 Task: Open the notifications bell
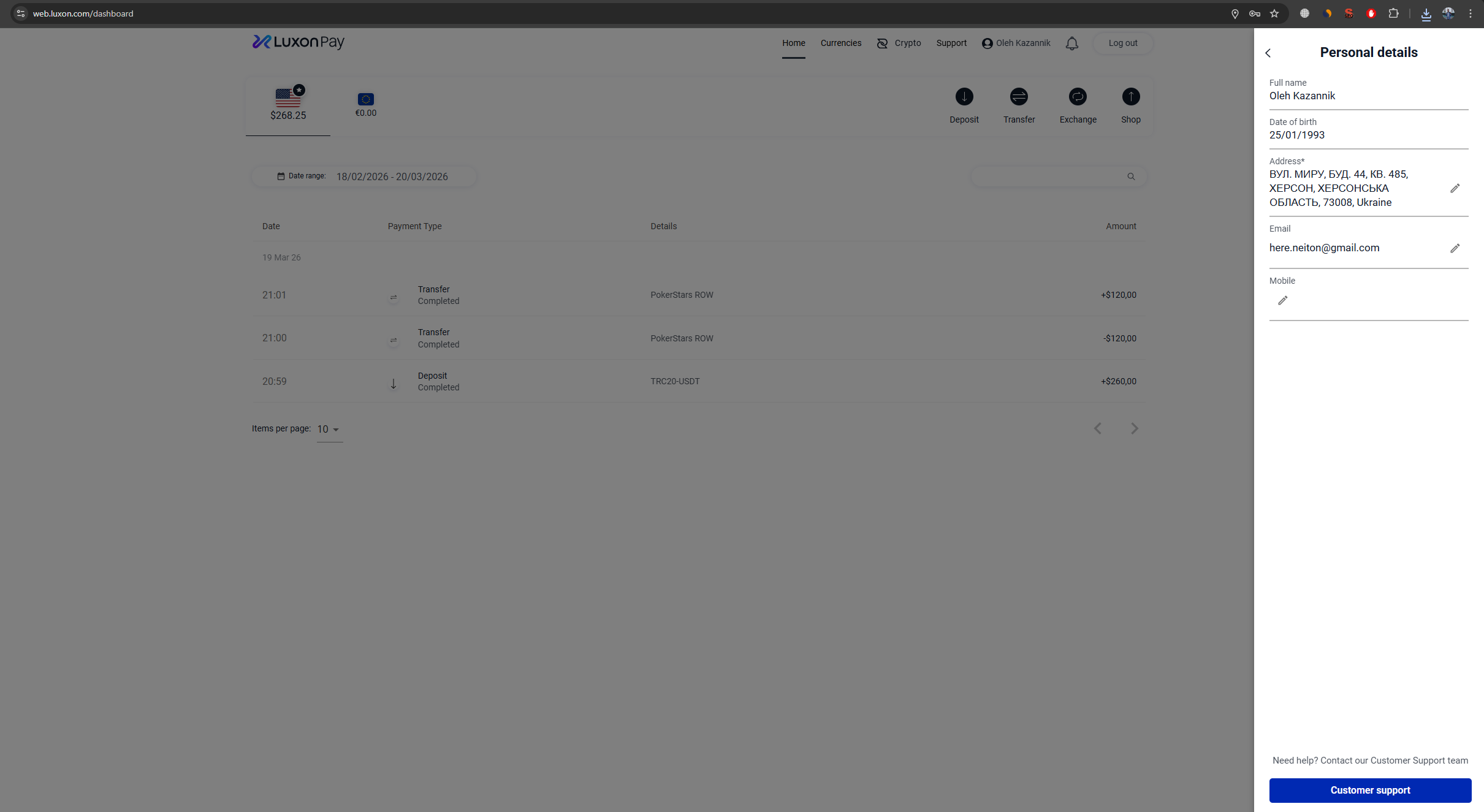point(1071,44)
